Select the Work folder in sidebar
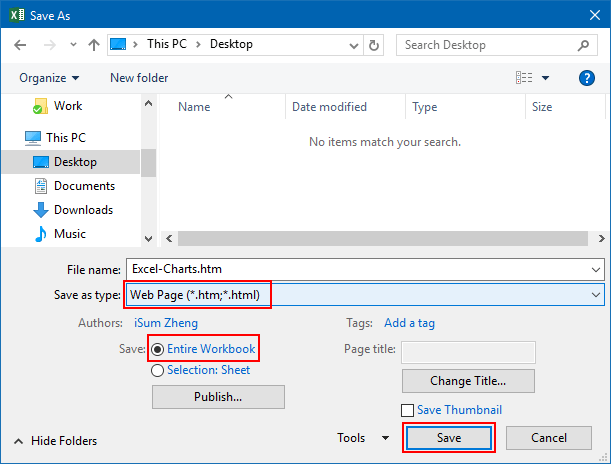Screen dimensions: 611x464 [68, 106]
